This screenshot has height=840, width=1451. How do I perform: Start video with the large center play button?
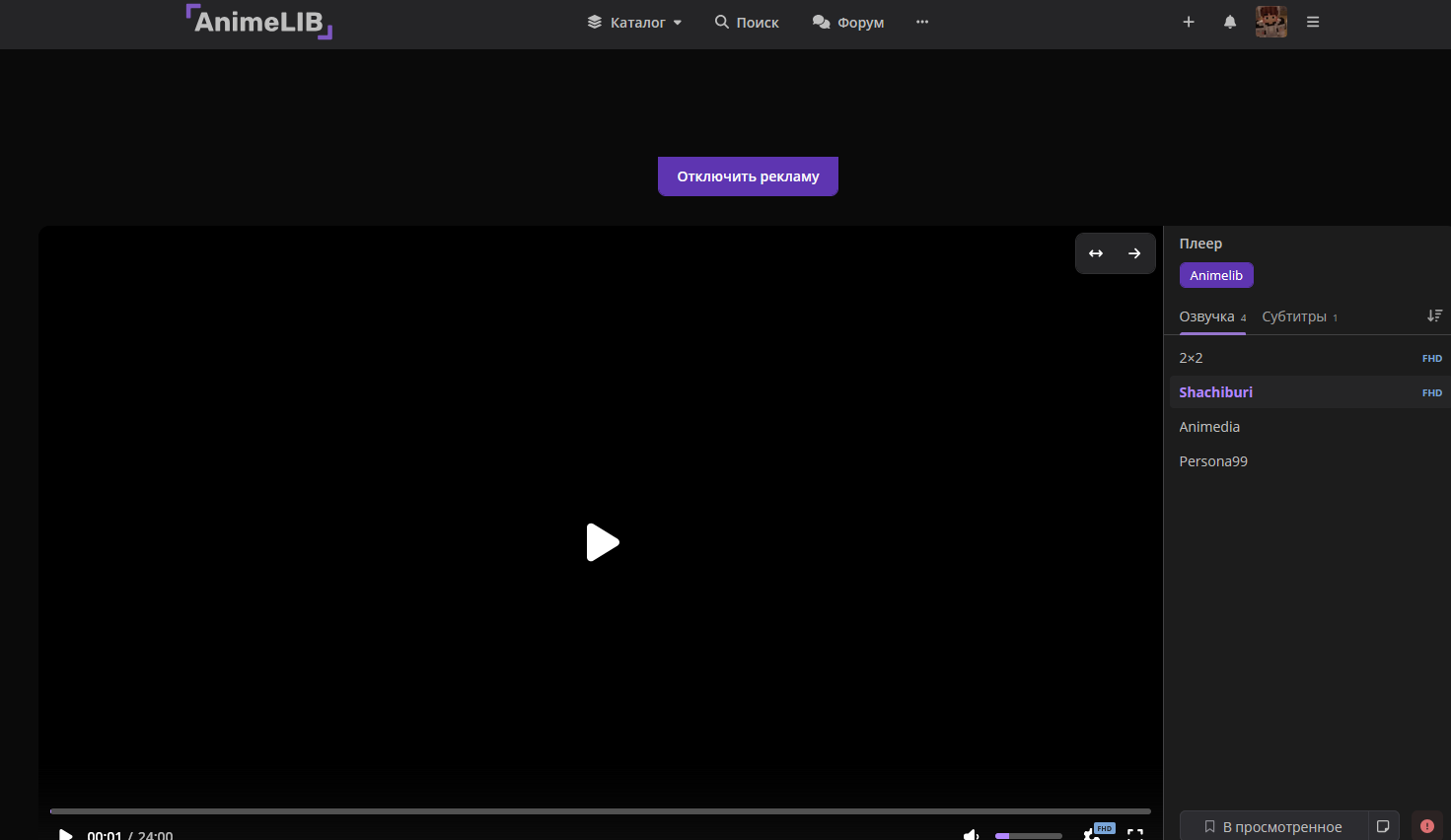pos(603,542)
